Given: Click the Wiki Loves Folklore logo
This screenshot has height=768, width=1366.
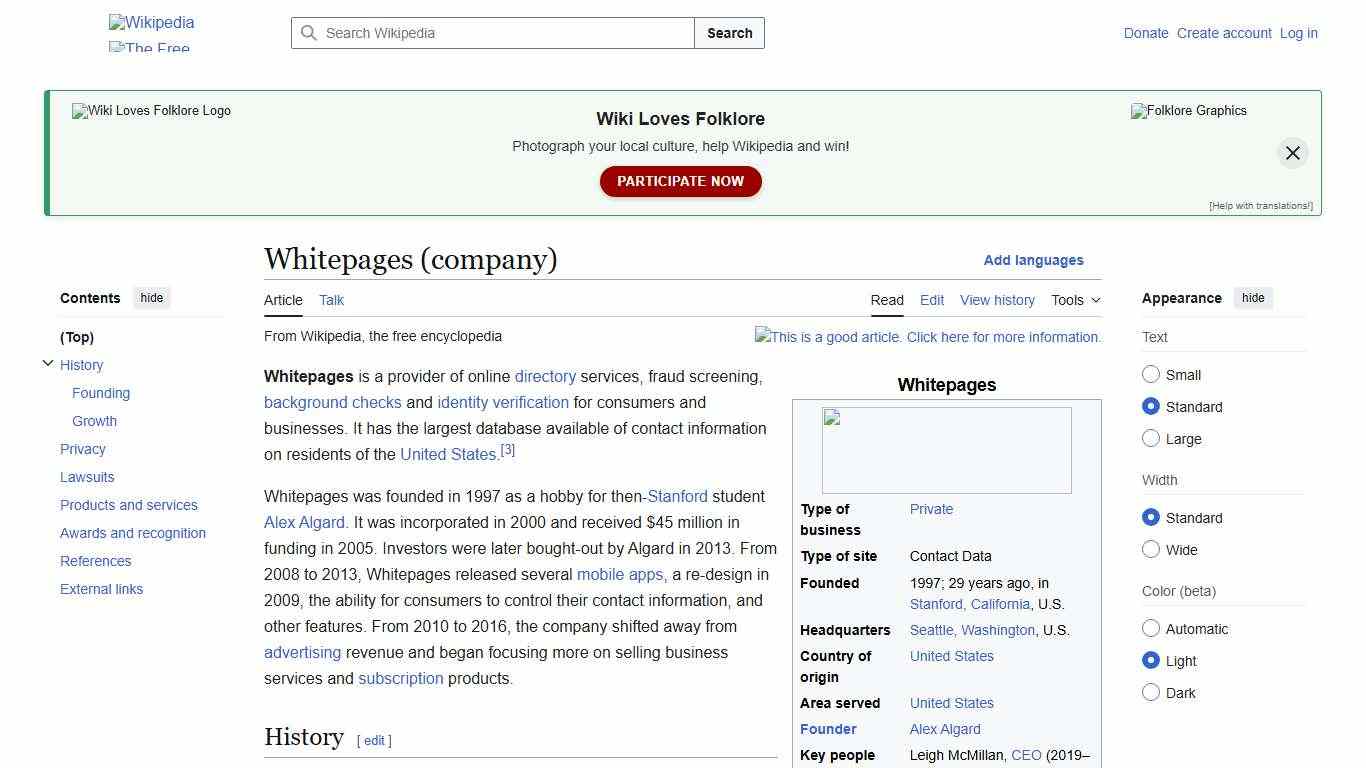Looking at the screenshot, I should tap(150, 111).
